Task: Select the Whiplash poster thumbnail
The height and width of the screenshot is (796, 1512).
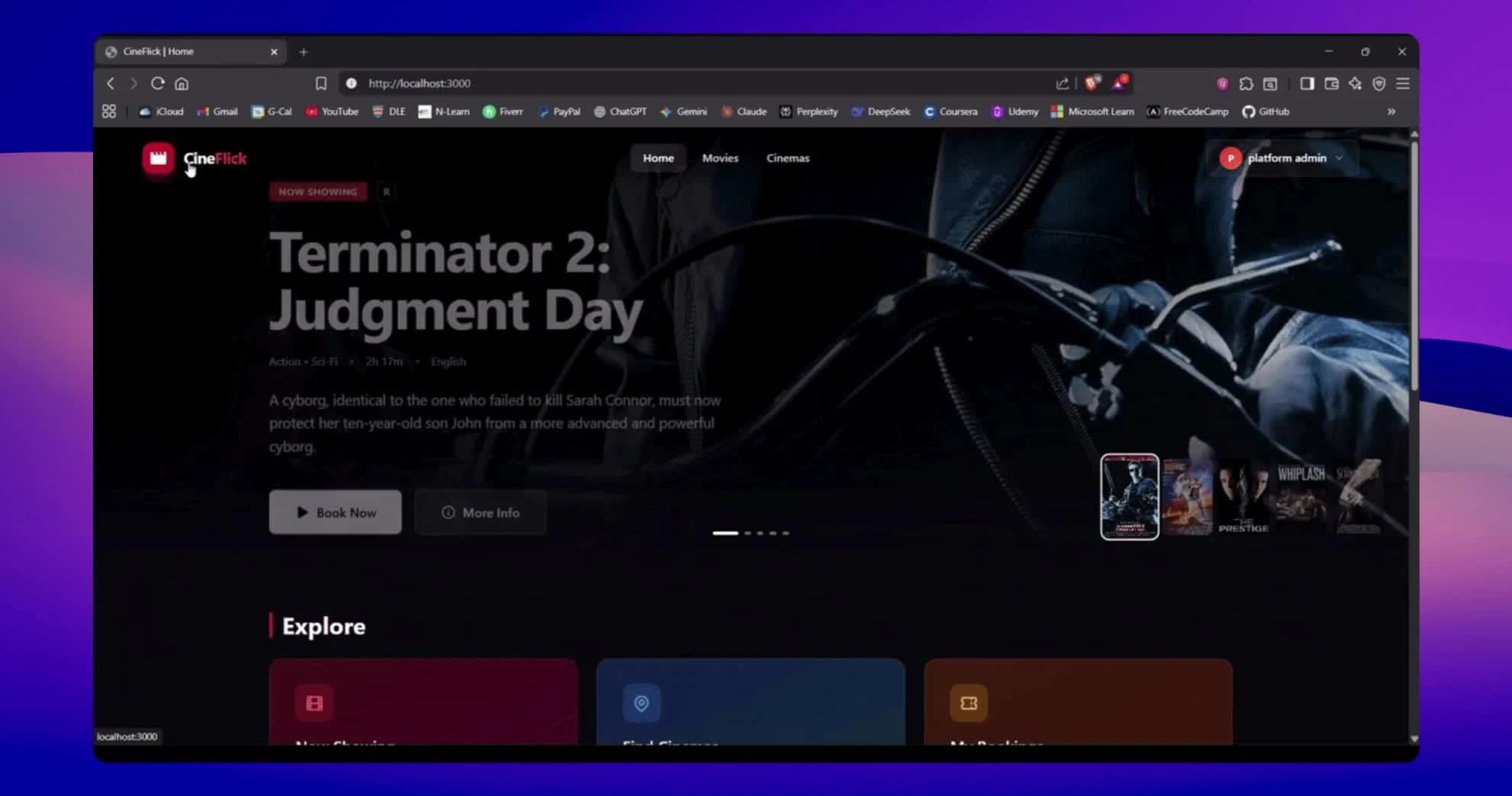Action: click(1301, 497)
